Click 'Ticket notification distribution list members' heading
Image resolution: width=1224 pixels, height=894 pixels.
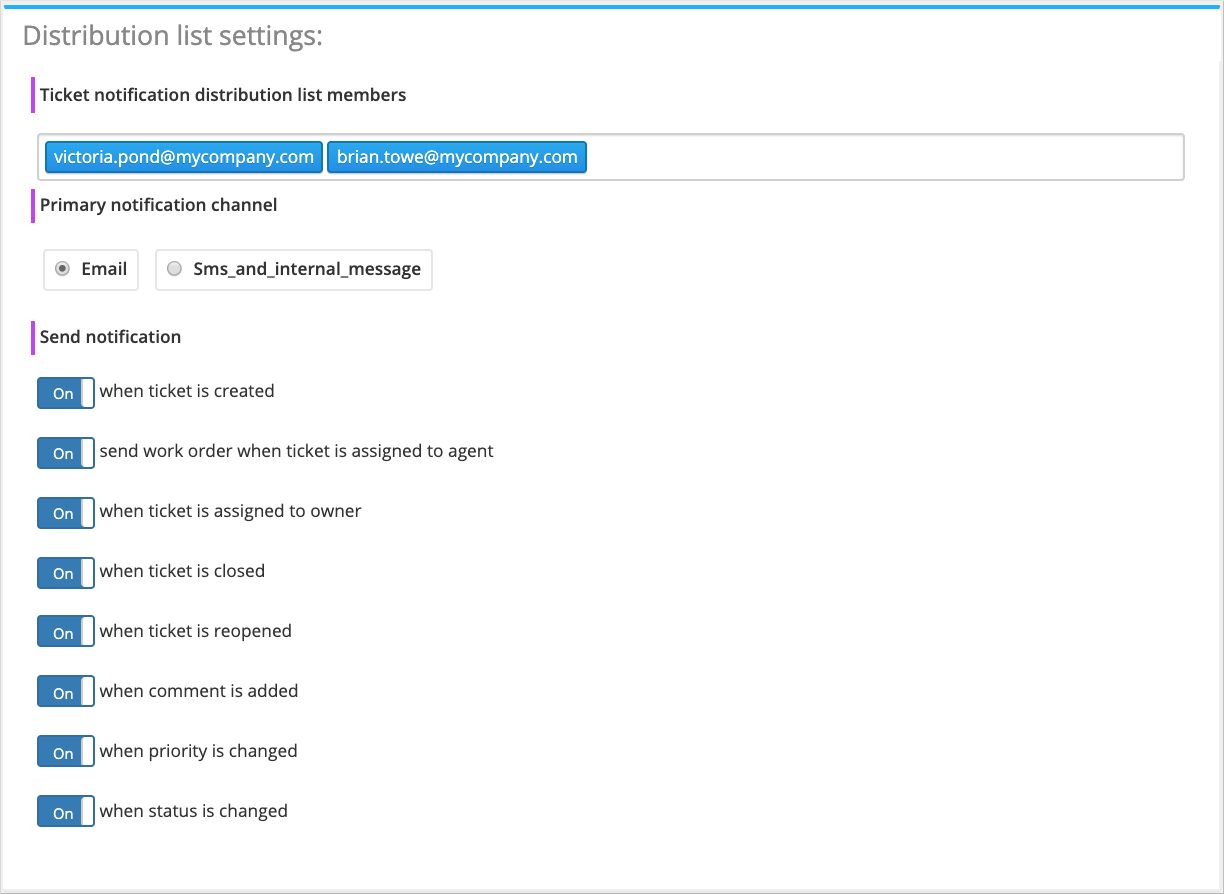tap(223, 95)
